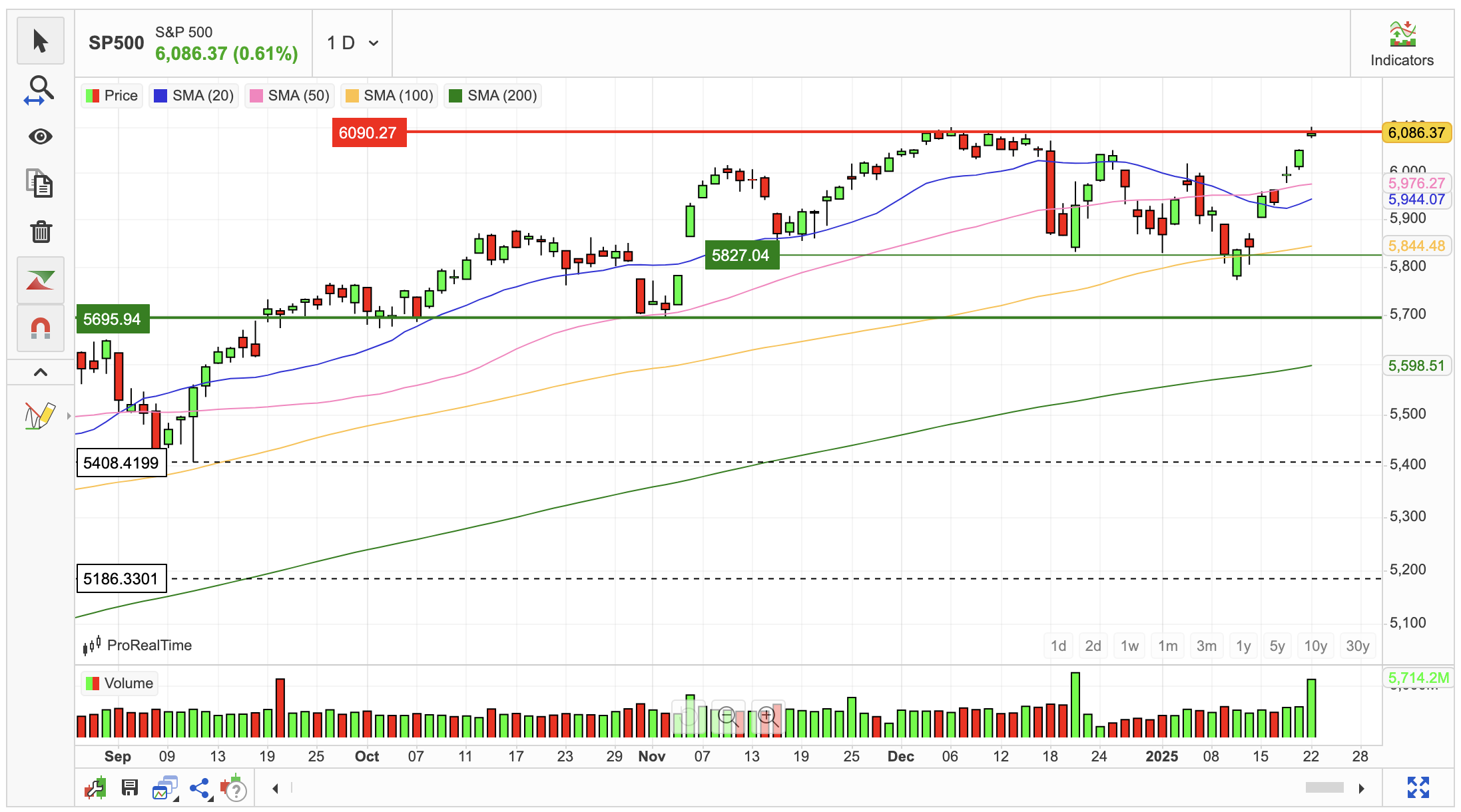Open the drawing pencil tools
Image resolution: width=1461 pixels, height=812 pixels.
point(39,415)
